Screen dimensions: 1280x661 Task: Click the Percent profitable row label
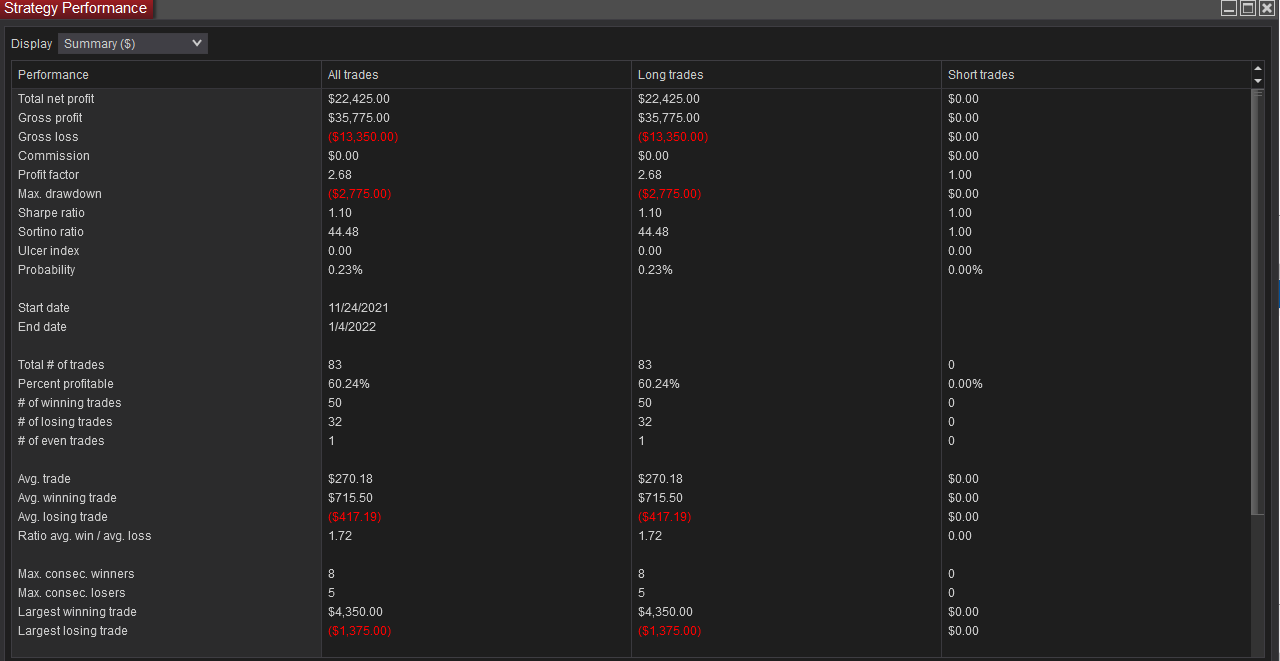66,384
